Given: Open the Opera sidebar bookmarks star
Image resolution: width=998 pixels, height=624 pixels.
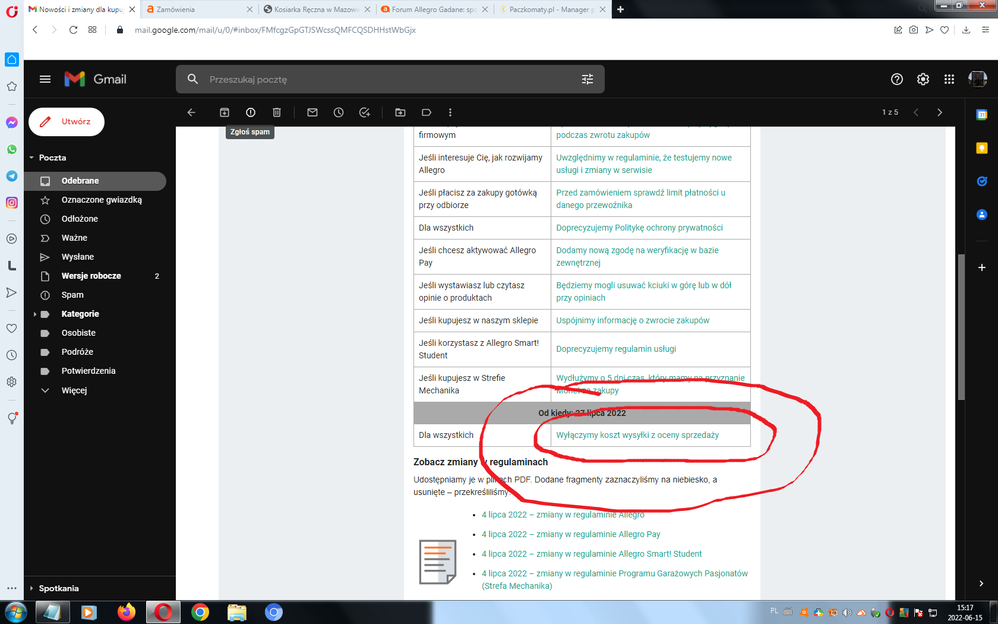Looking at the screenshot, I should [x=11, y=86].
